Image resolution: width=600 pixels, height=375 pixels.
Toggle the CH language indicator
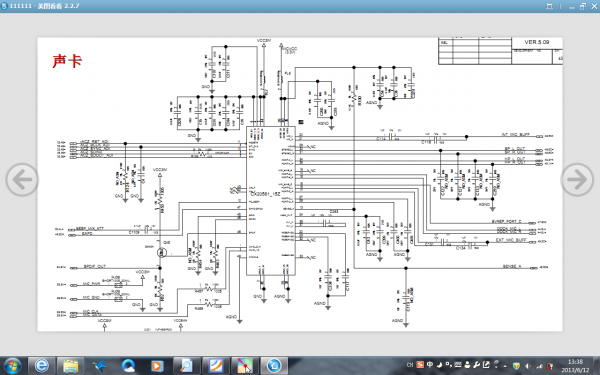tap(410, 365)
